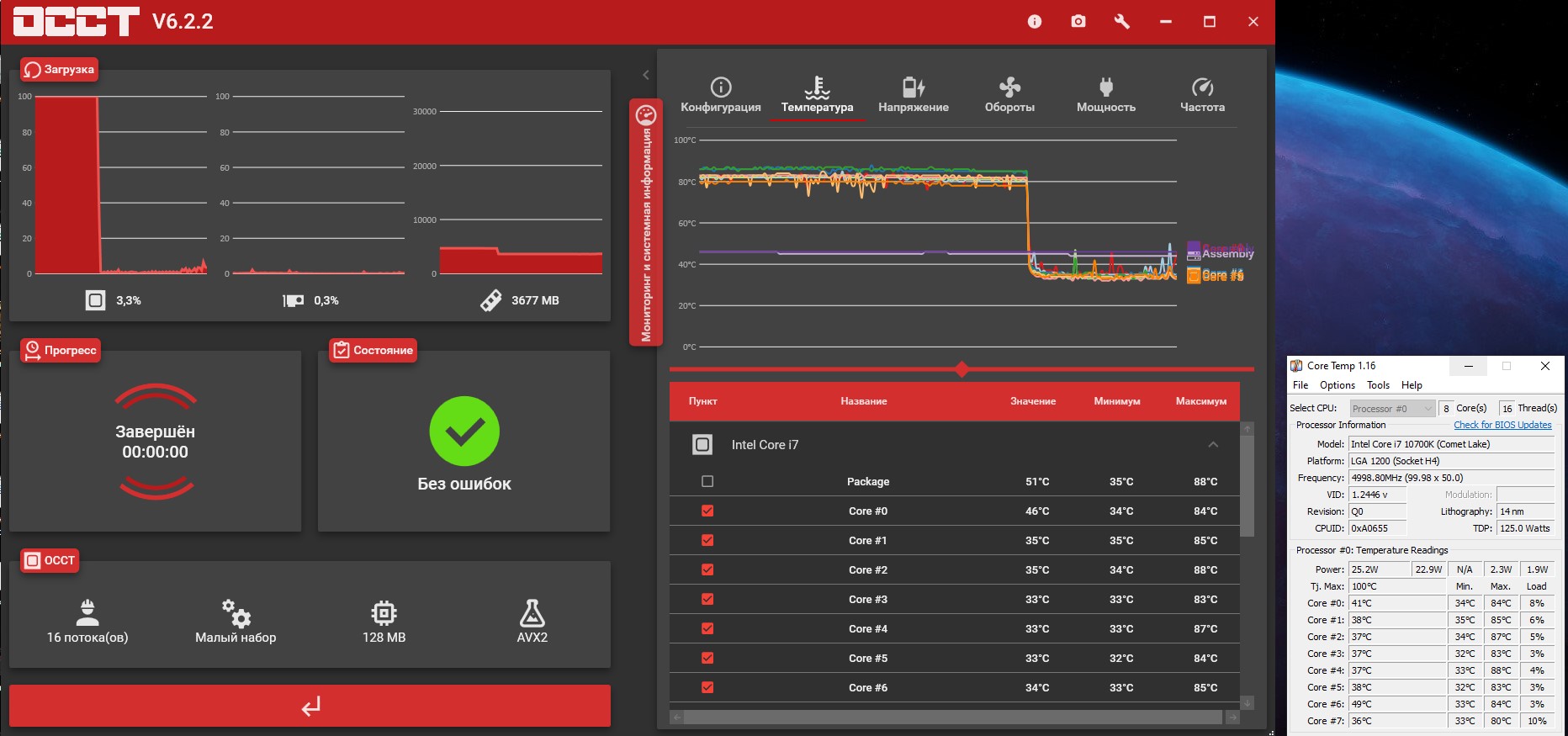This screenshot has width=1568, height=736.
Task: Click the red diamond slider handle below graph
Action: (961, 368)
